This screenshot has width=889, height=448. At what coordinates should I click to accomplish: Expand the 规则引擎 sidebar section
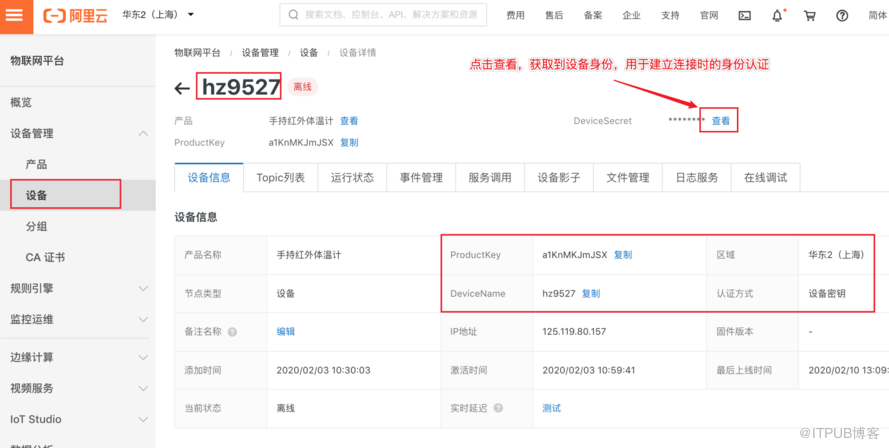pyautogui.click(x=143, y=288)
